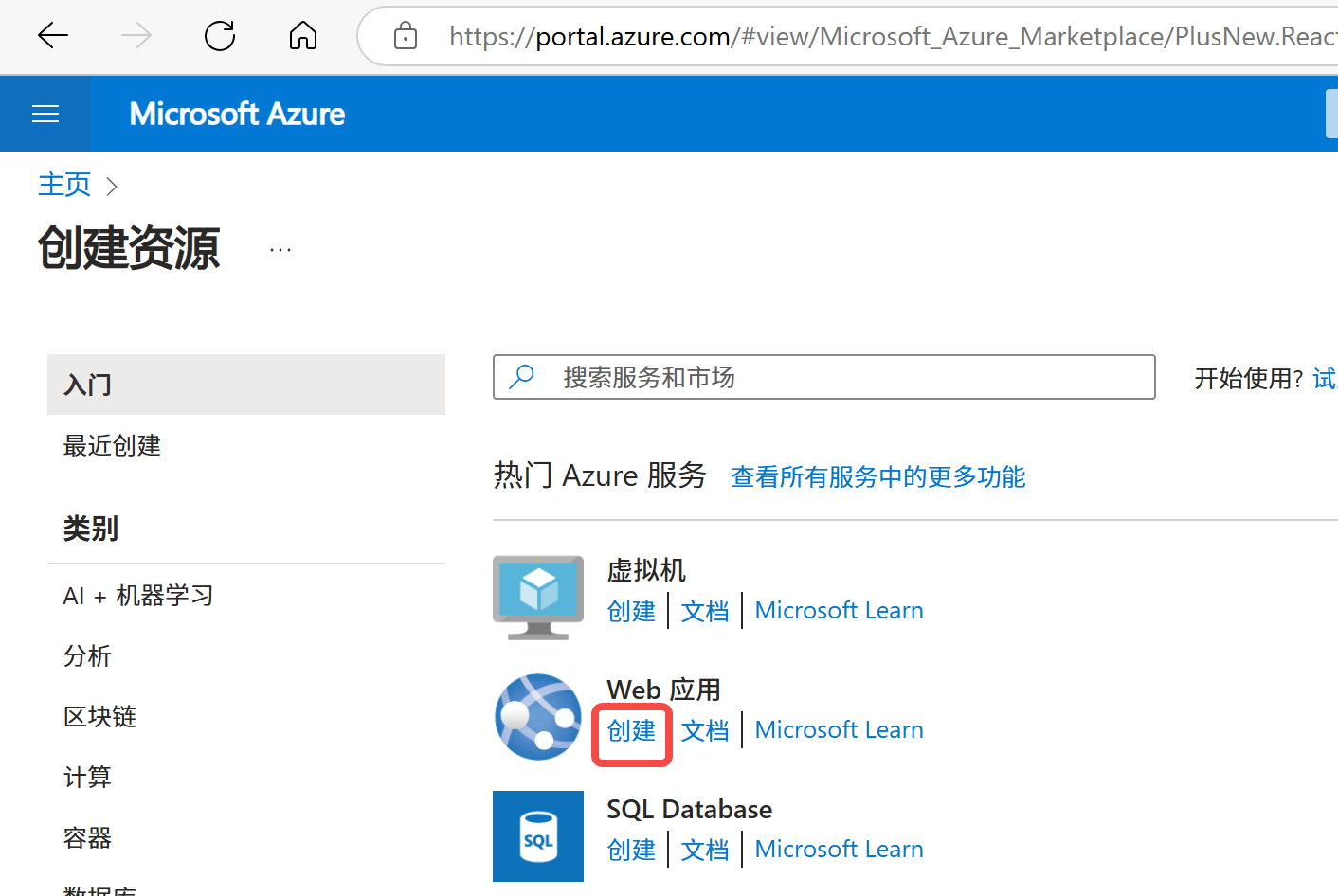Open 查看所有服务中的更多功能 link
This screenshot has width=1338, height=896.
coord(878,476)
